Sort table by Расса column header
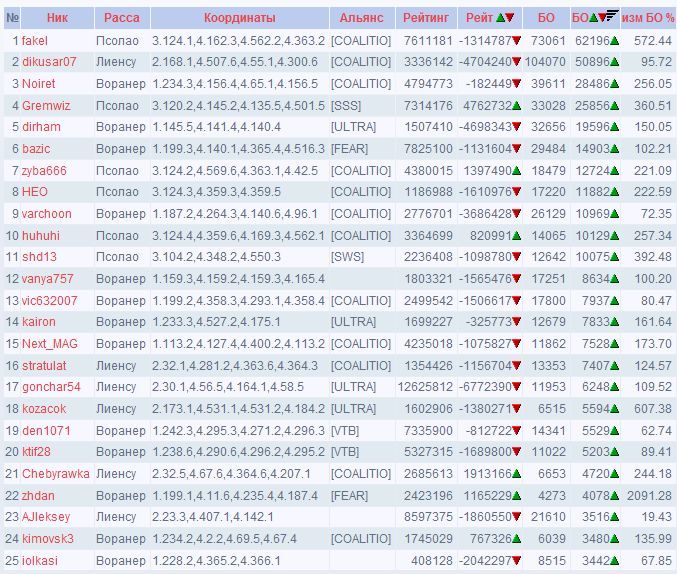The width and height of the screenshot is (677, 574). [121, 18]
